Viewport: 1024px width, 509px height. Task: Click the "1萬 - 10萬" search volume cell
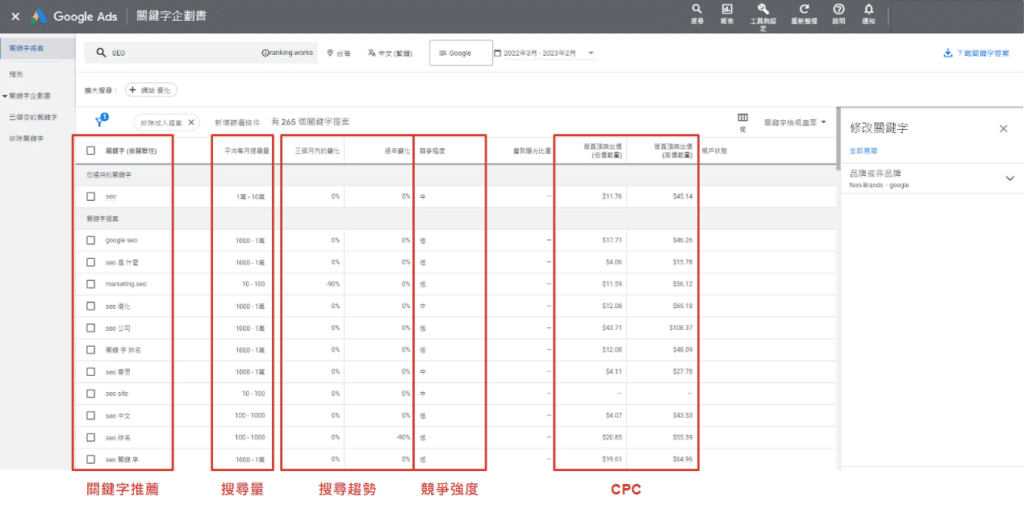point(250,196)
